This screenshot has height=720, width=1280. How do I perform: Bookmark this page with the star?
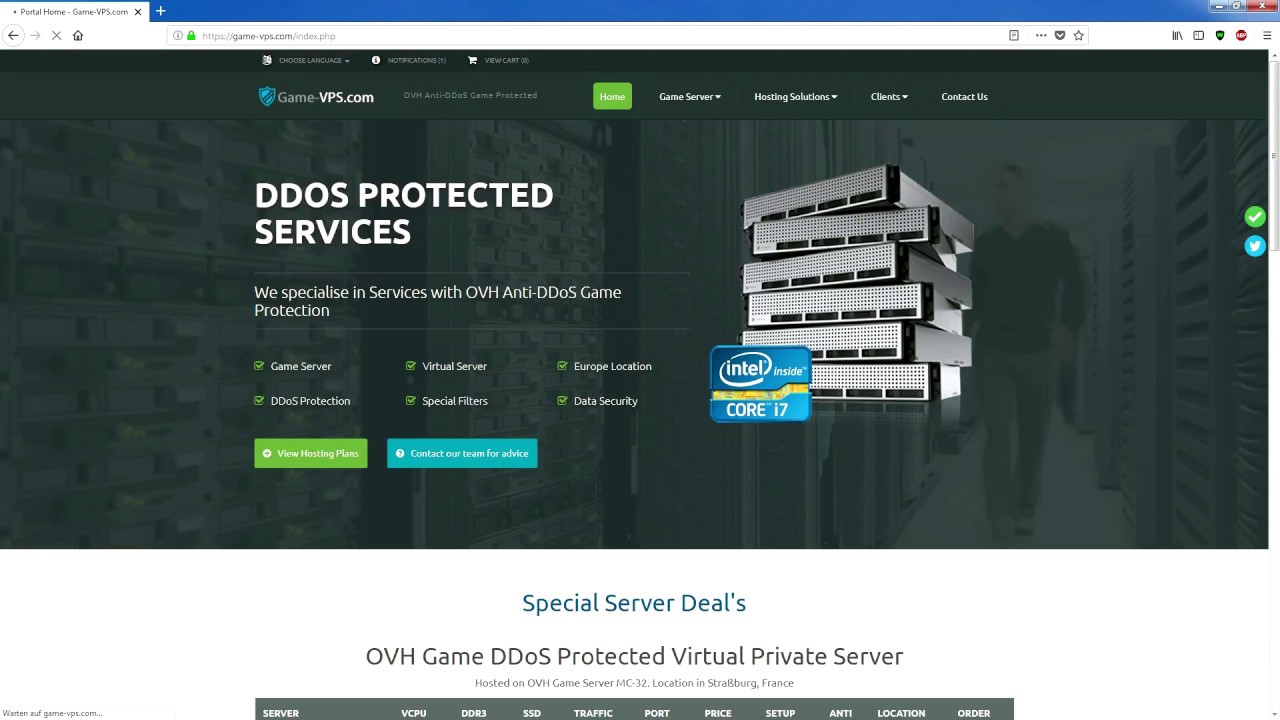[1079, 35]
